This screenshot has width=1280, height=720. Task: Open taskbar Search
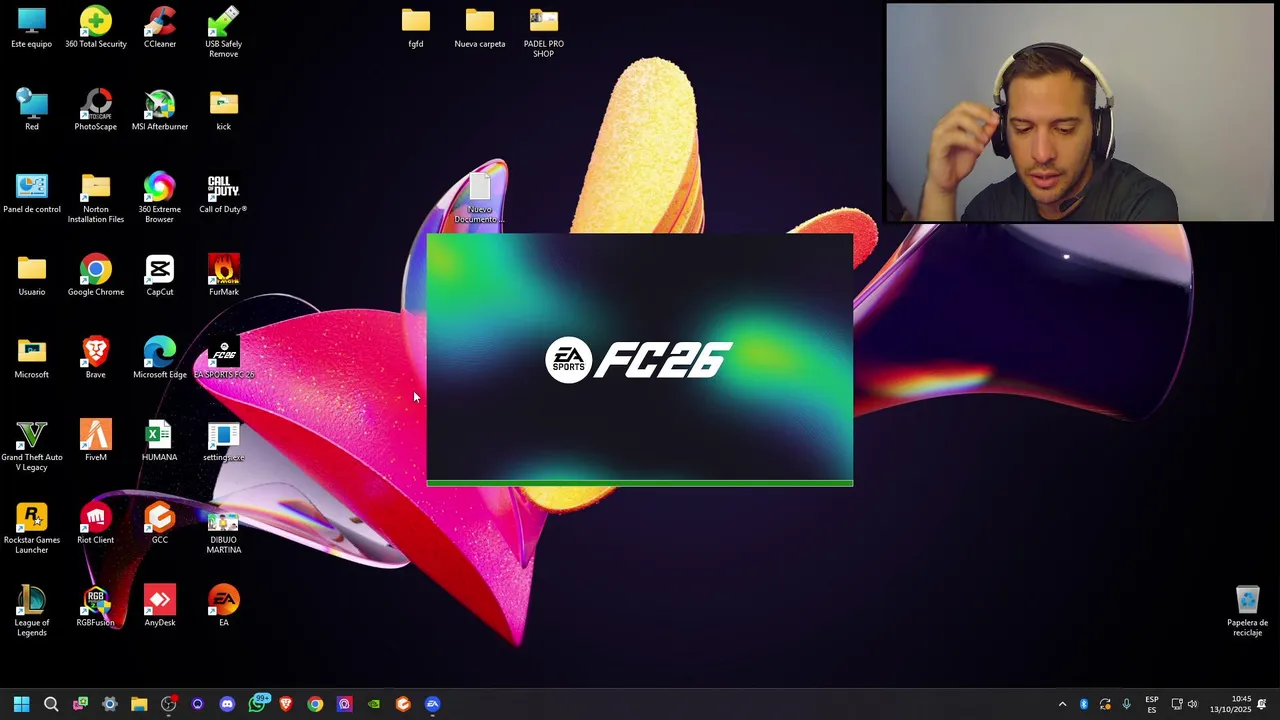(51, 704)
